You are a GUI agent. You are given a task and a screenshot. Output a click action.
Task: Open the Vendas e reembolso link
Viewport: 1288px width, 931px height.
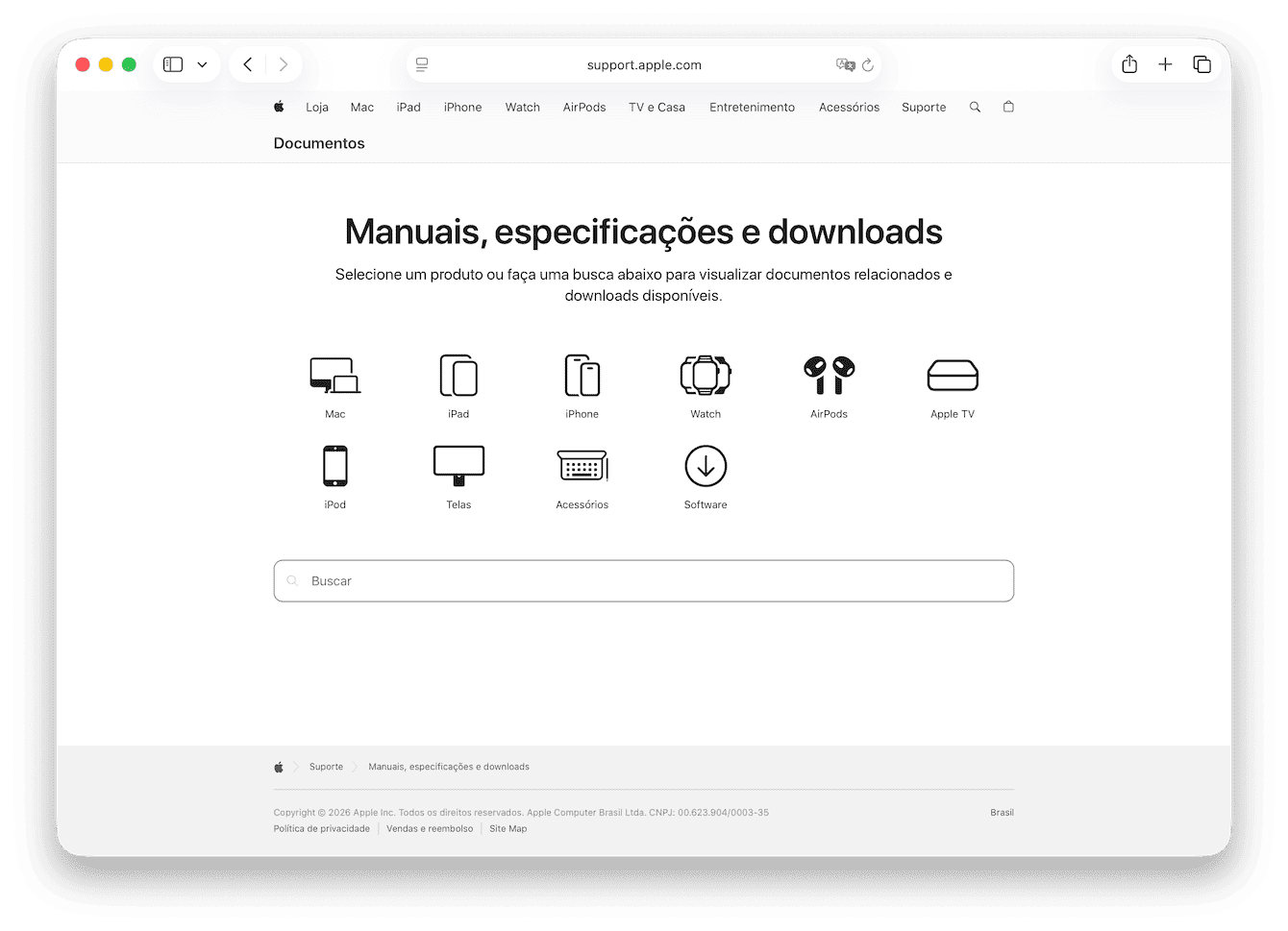pyautogui.click(x=430, y=828)
